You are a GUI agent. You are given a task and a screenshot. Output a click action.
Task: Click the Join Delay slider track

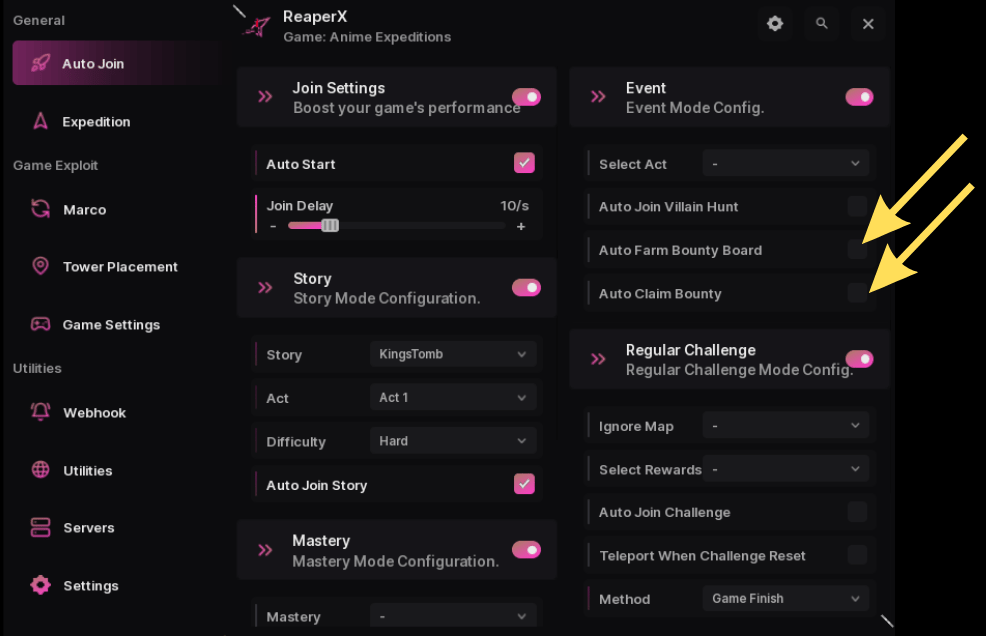(x=396, y=225)
